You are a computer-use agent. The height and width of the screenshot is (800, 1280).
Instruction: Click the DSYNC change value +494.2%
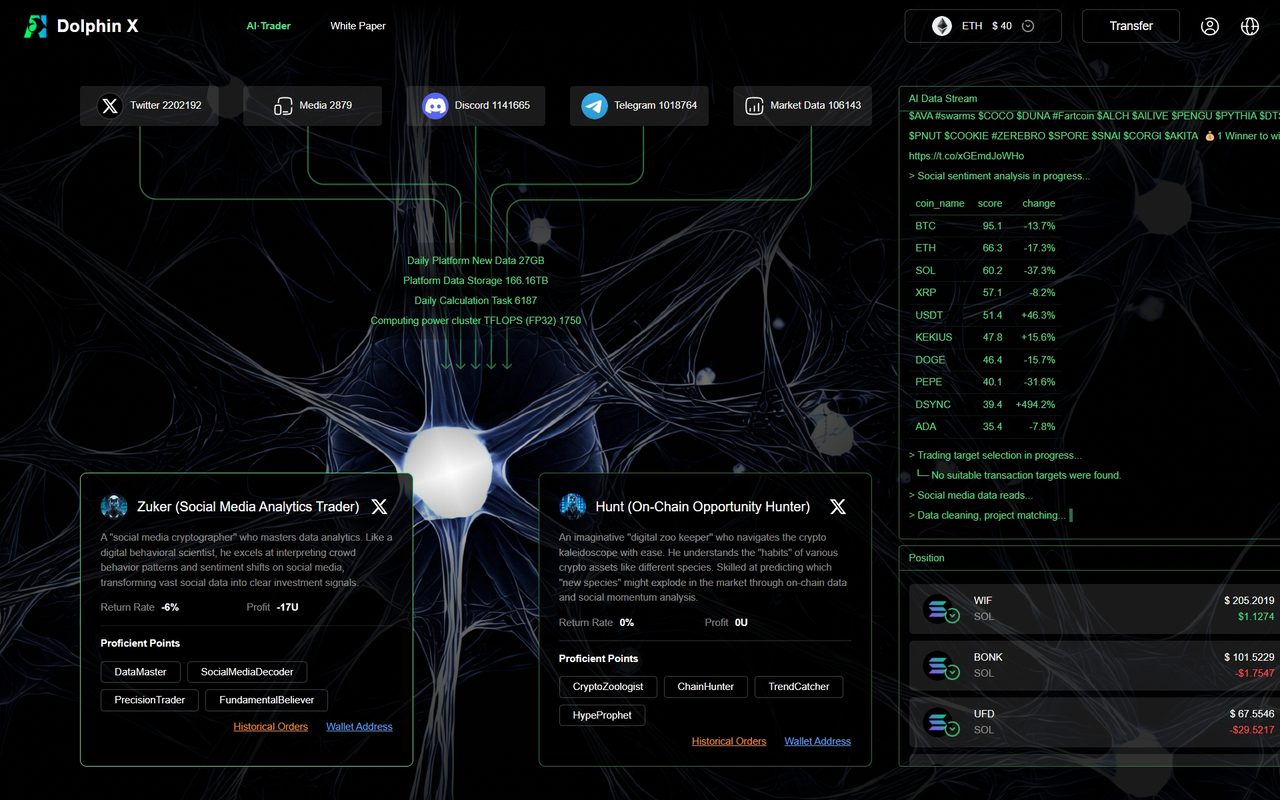1035,405
